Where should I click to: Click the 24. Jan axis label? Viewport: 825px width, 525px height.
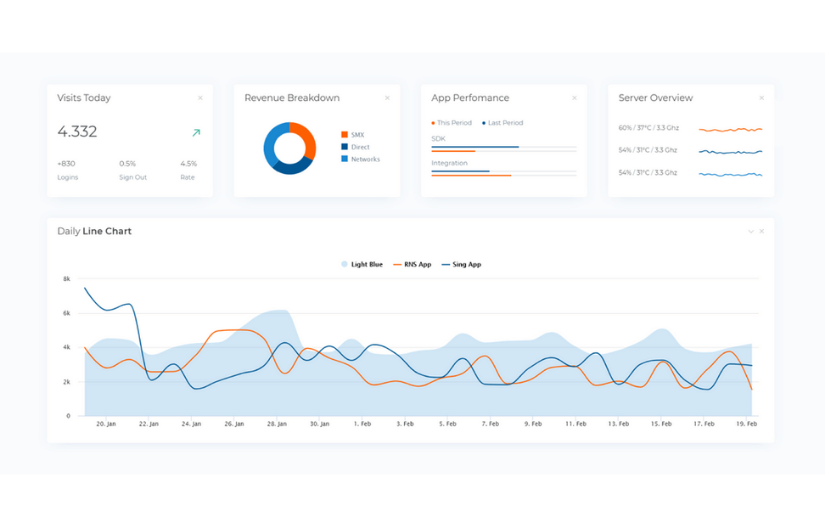pos(191,424)
